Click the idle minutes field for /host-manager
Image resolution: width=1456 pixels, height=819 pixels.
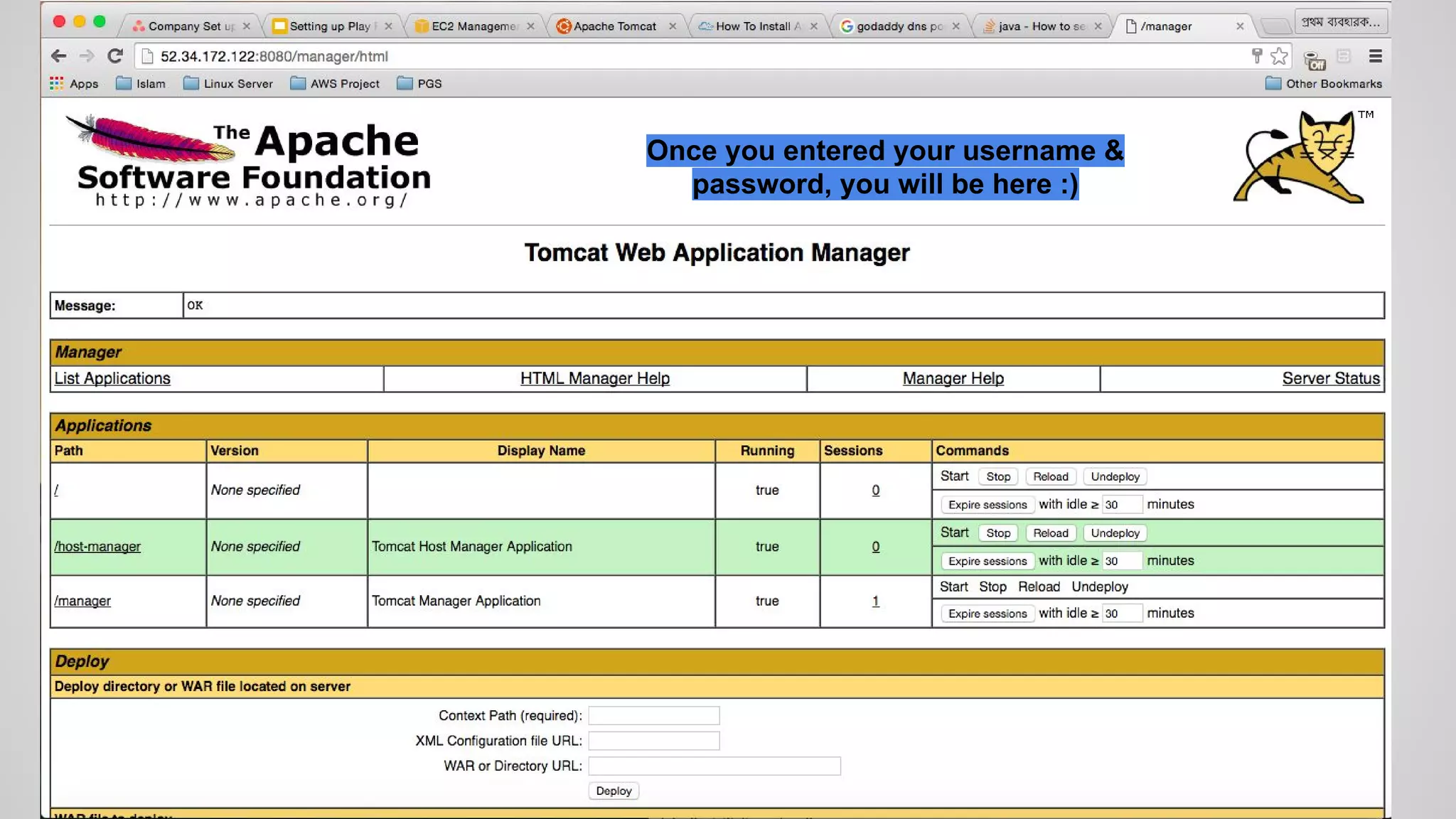point(1122,560)
